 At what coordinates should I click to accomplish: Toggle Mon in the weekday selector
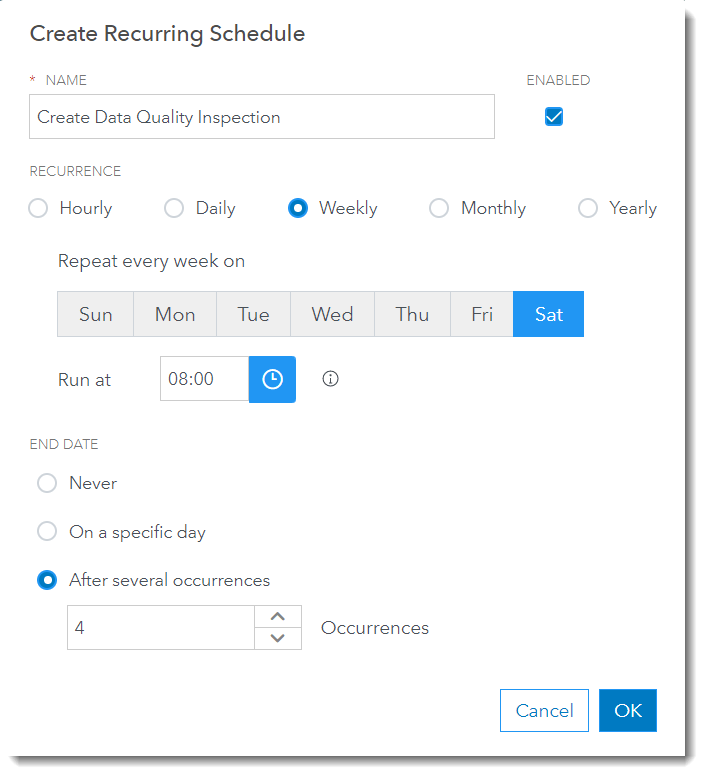[175, 314]
